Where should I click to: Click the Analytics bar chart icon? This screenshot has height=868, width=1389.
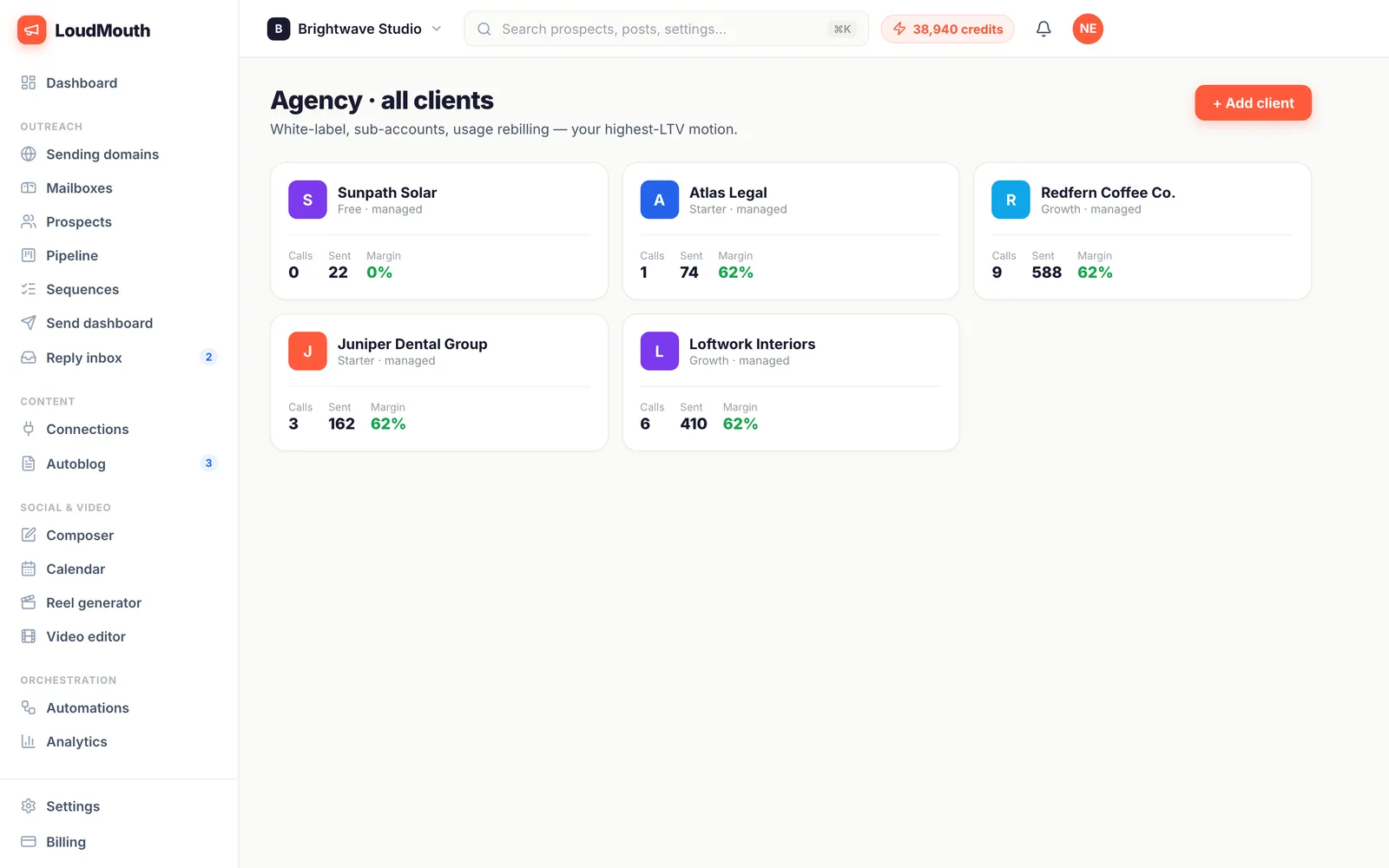coord(29,741)
